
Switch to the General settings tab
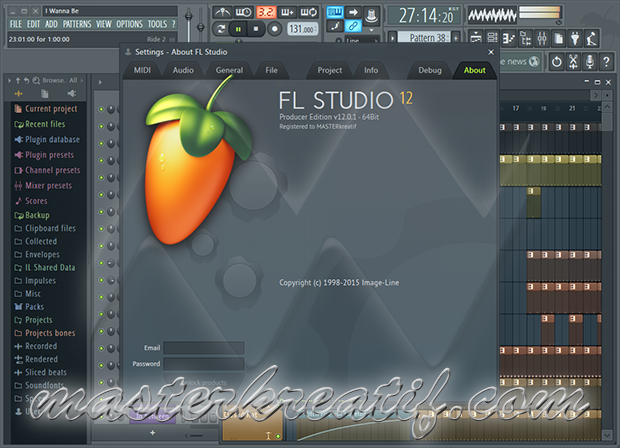click(229, 70)
